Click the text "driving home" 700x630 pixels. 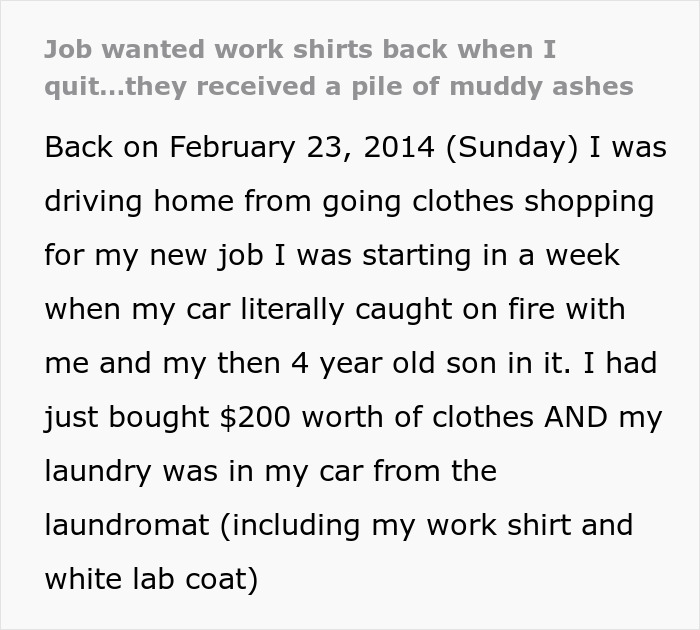(139, 201)
